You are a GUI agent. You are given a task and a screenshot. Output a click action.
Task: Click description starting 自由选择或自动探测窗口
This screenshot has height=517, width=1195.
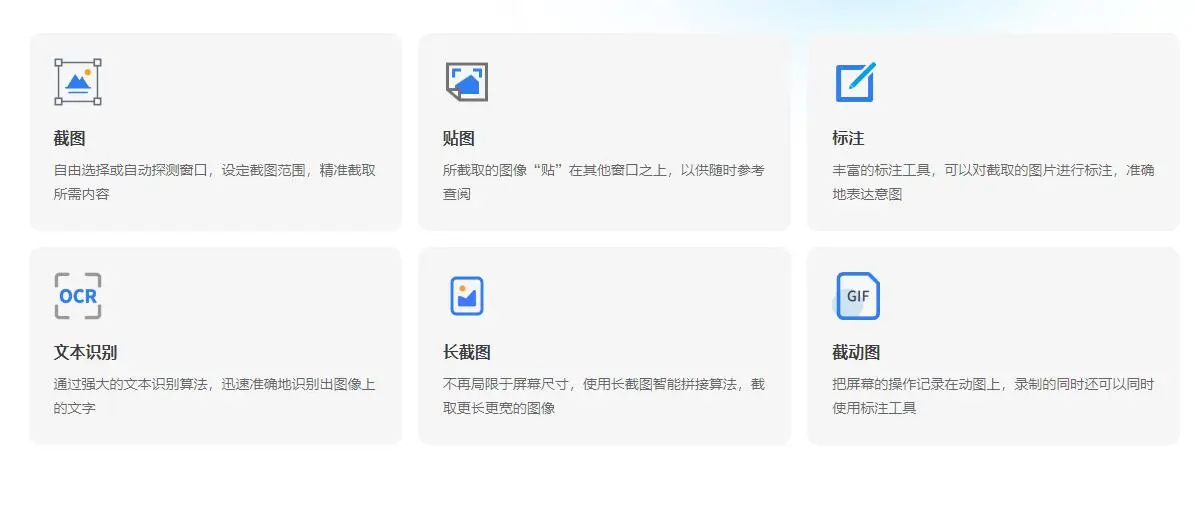(x=215, y=182)
